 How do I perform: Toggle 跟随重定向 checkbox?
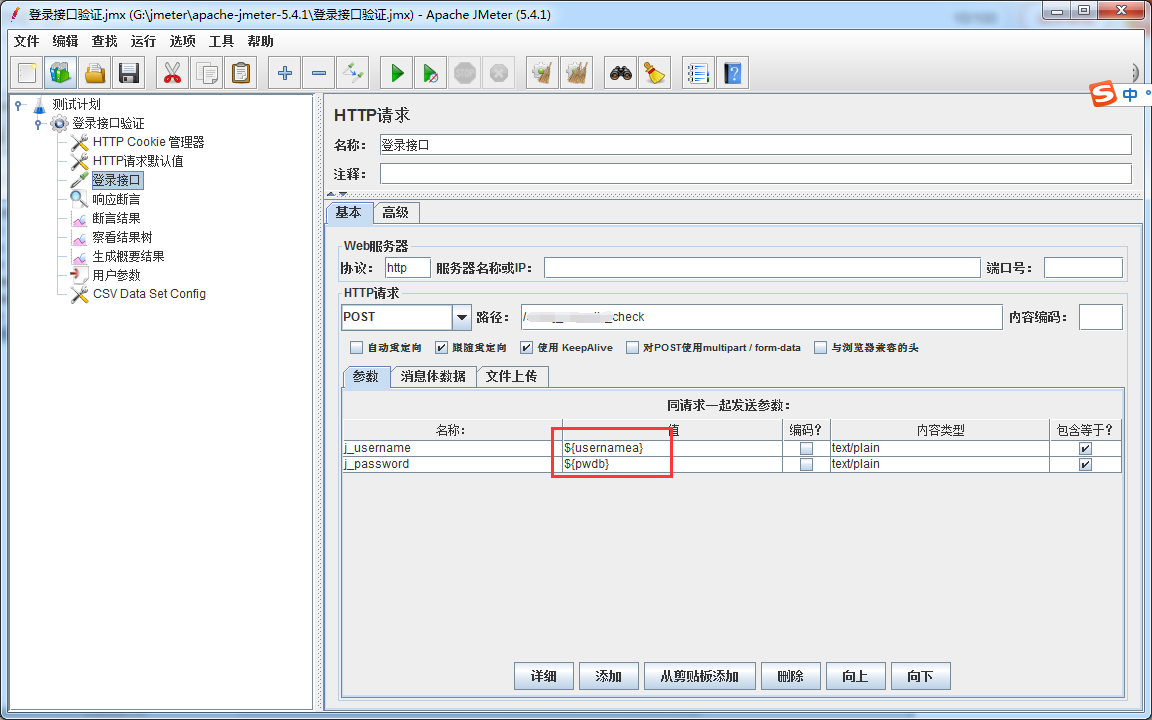tap(441, 348)
